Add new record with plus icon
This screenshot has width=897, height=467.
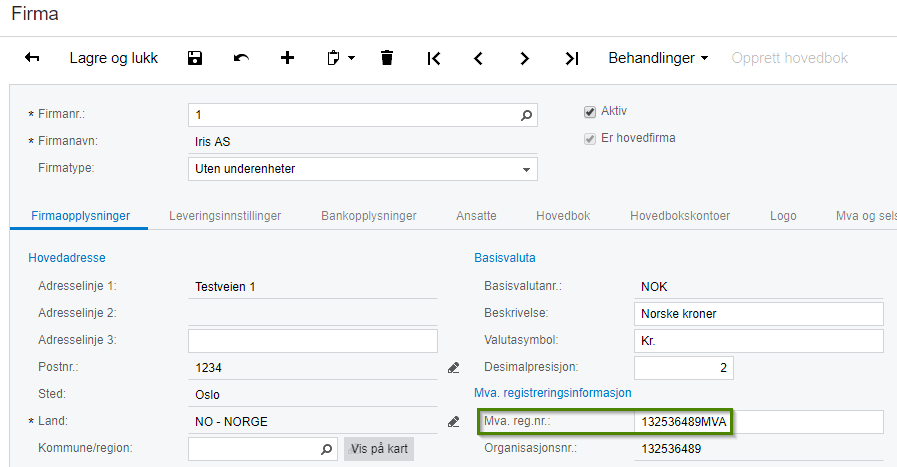(287, 58)
